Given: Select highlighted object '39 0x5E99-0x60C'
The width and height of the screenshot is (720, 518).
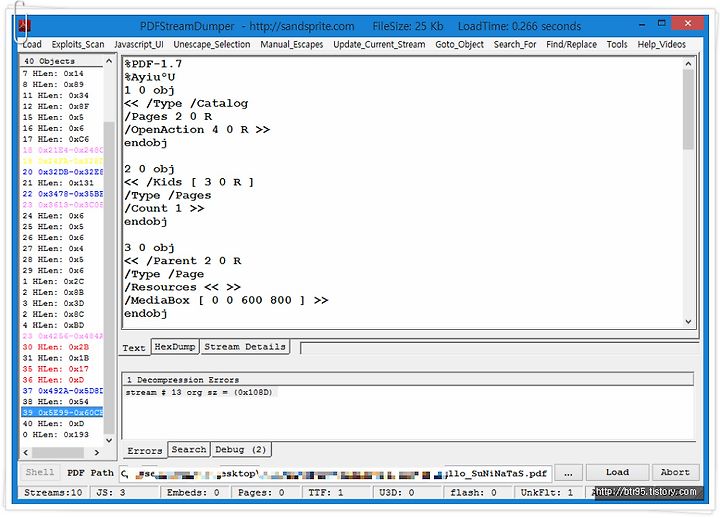Looking at the screenshot, I should pyautogui.click(x=62, y=412).
